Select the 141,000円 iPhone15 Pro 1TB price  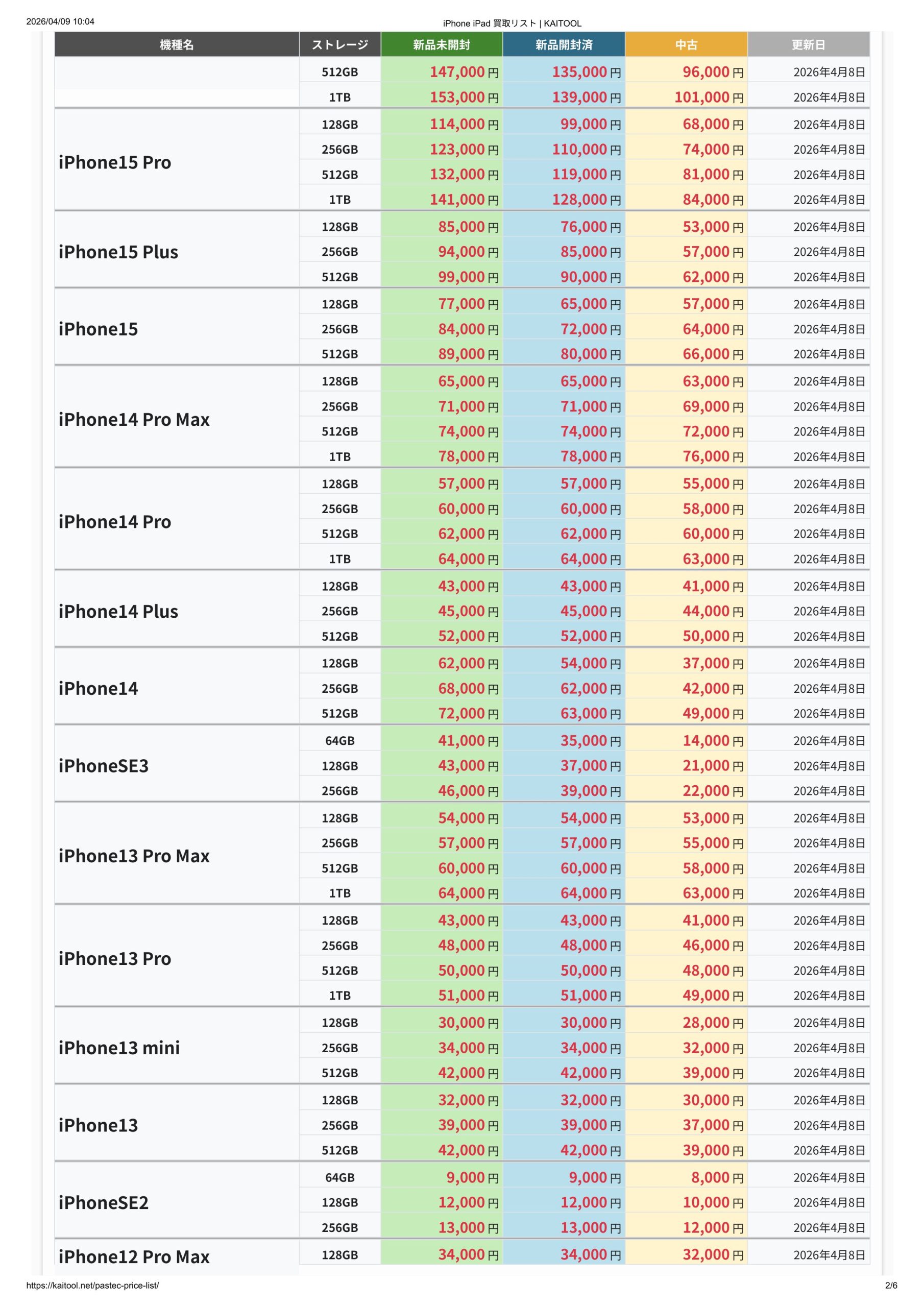click(464, 200)
